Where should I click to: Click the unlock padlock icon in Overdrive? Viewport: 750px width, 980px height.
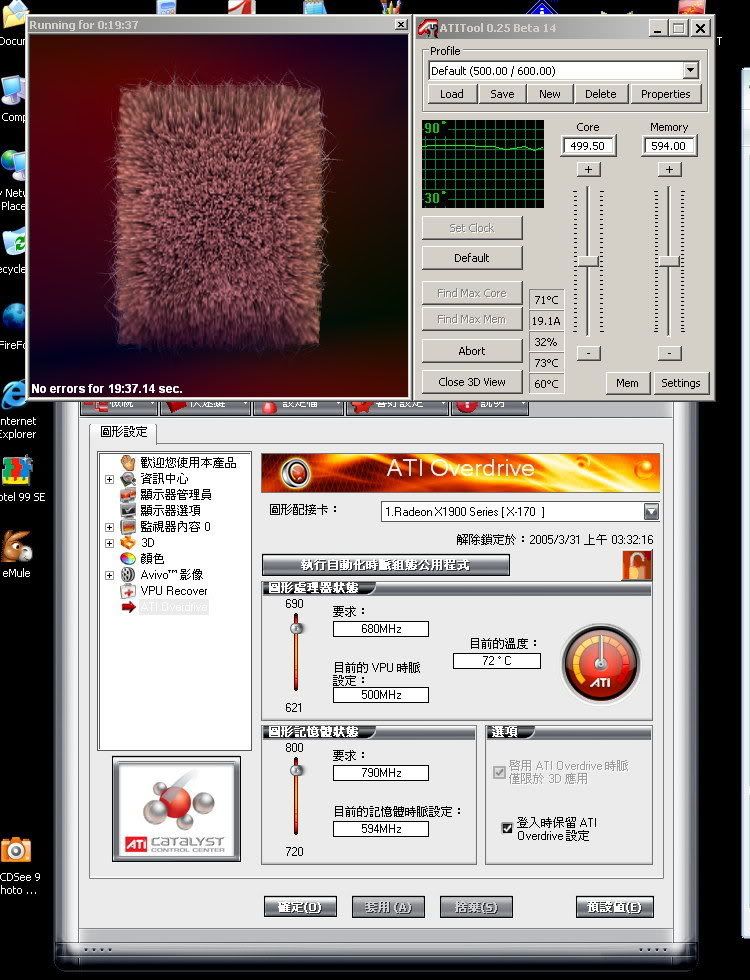[x=637, y=565]
